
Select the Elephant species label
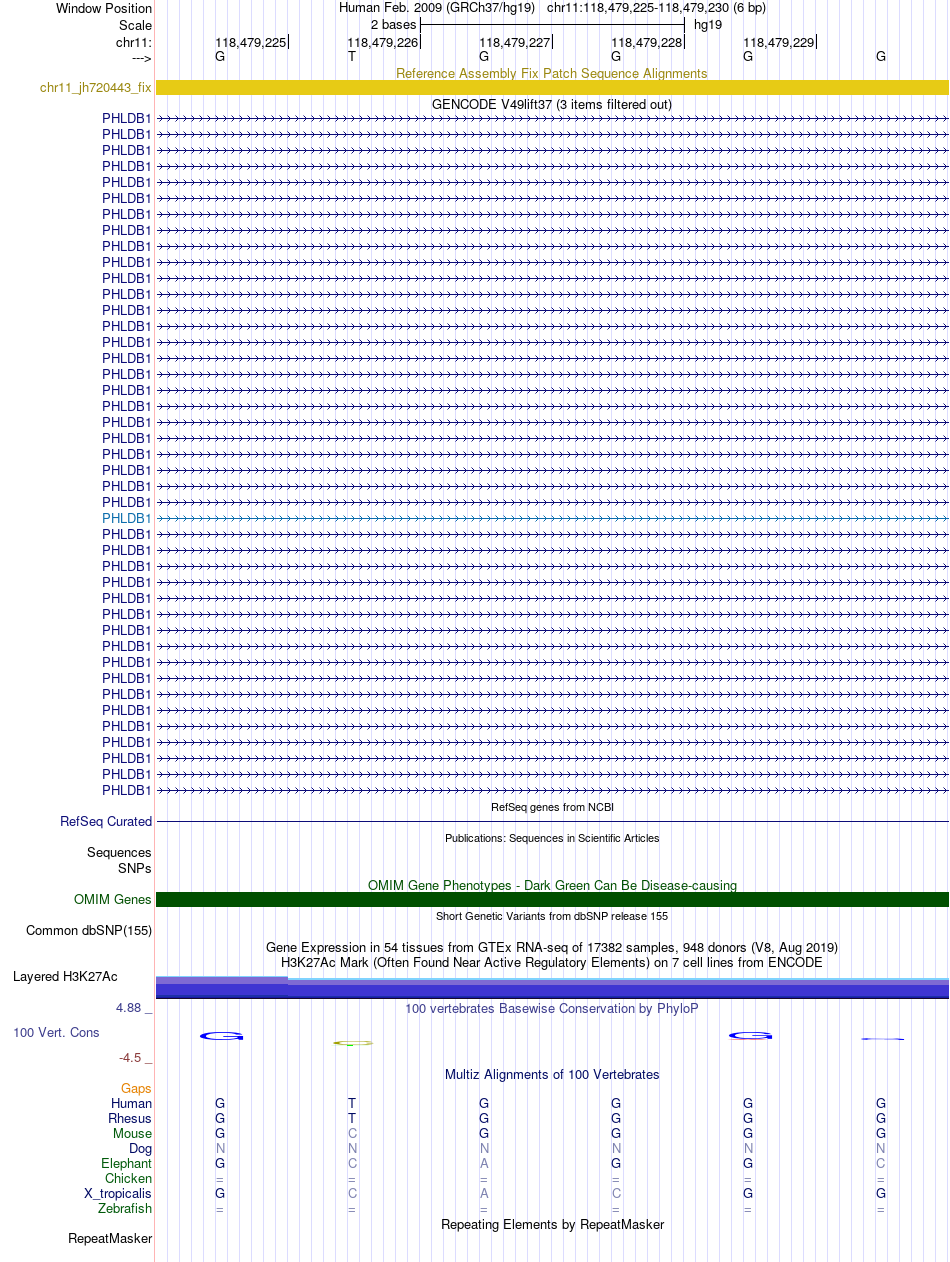click(126, 1163)
